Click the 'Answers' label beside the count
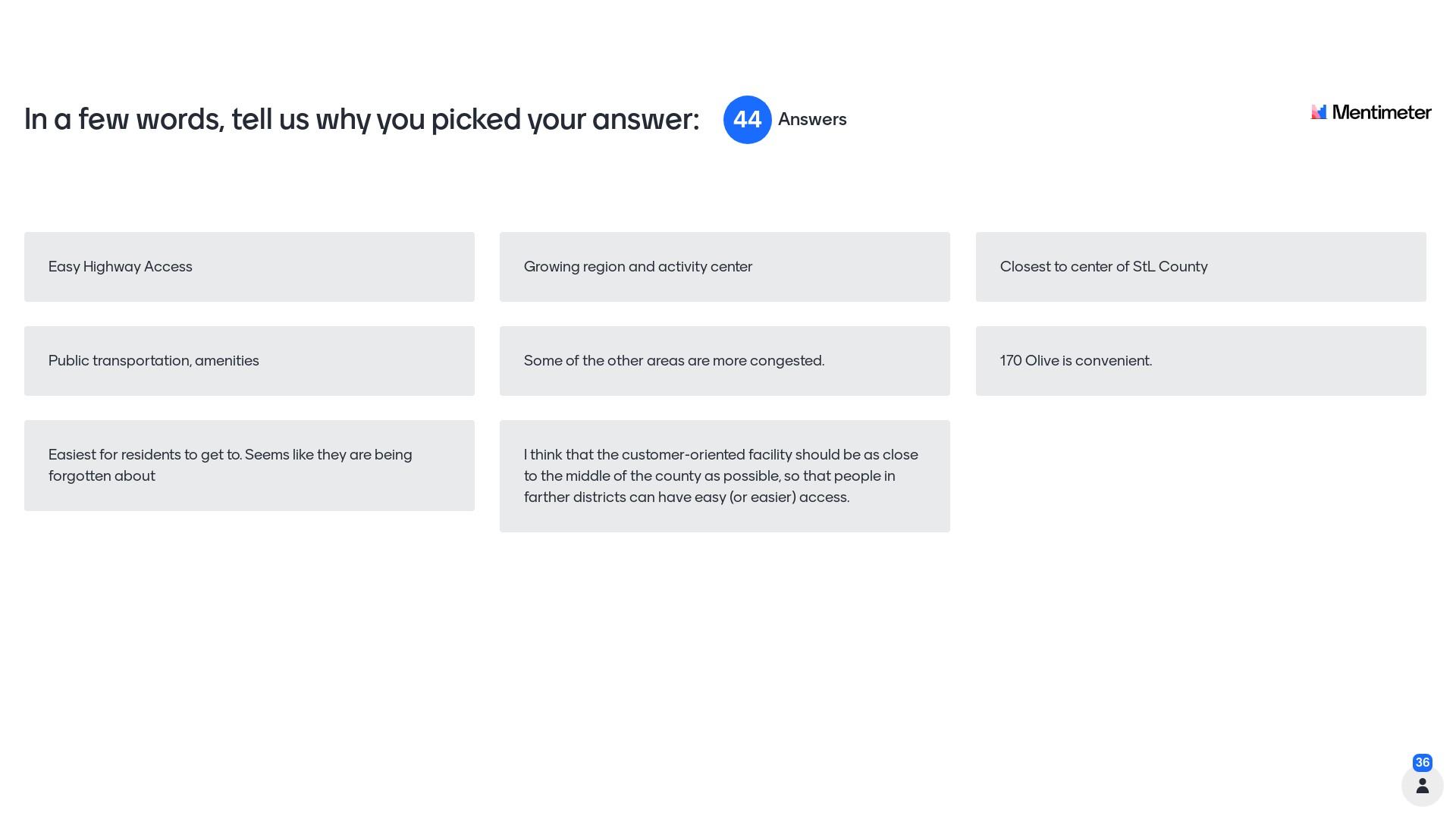Screen dimensions: 1456x819 tap(812, 120)
